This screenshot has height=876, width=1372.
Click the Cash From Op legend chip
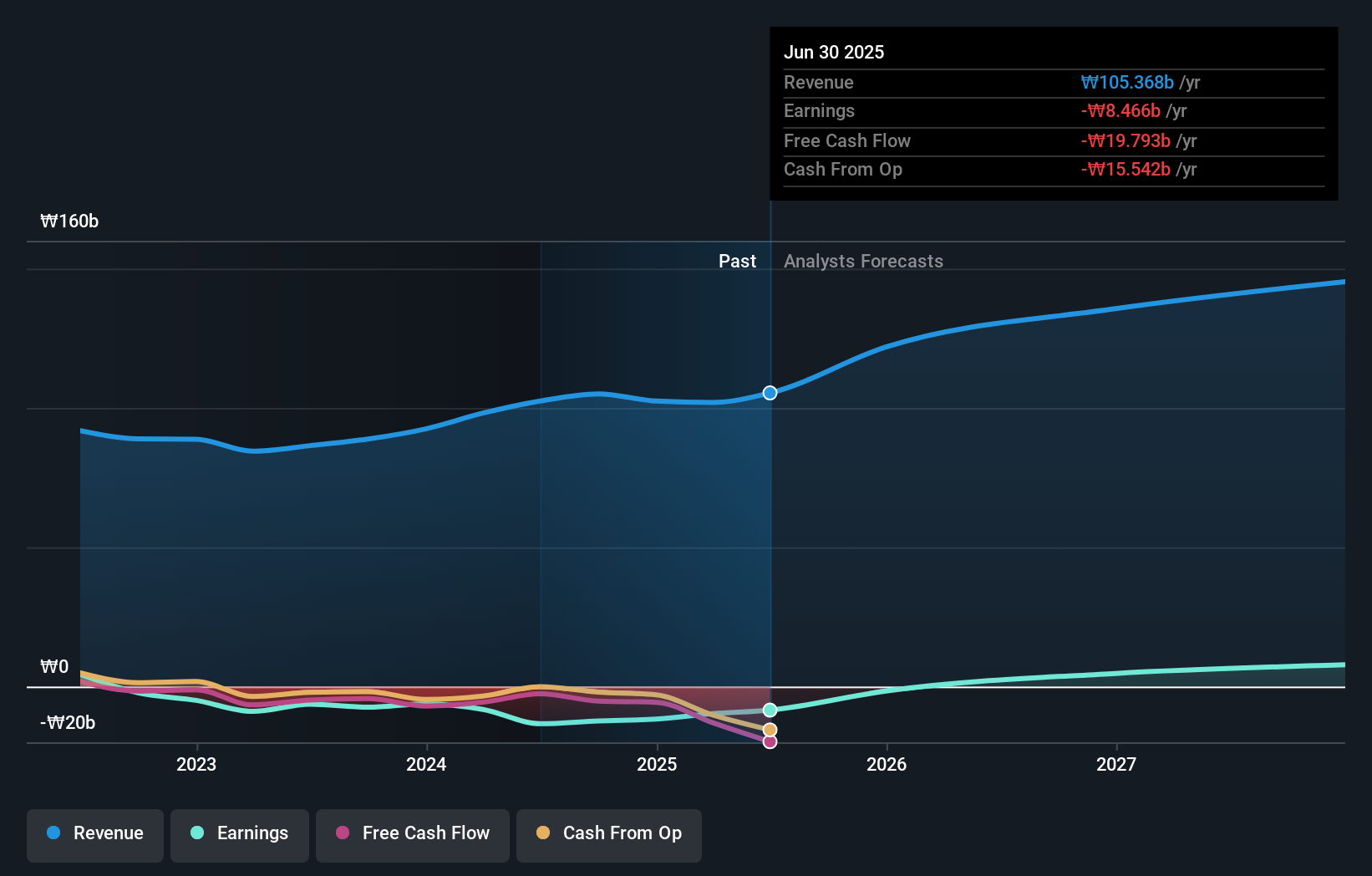tap(608, 833)
